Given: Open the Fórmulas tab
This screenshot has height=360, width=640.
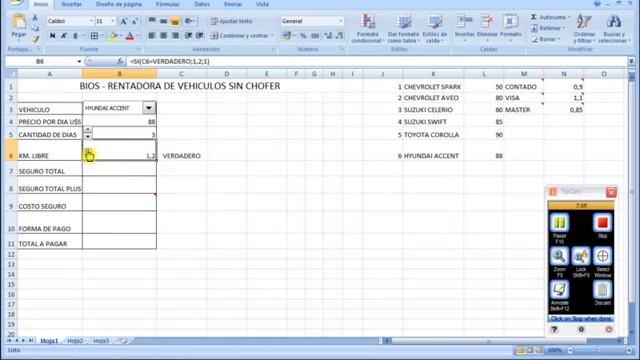Looking at the screenshot, I should click(x=168, y=4).
